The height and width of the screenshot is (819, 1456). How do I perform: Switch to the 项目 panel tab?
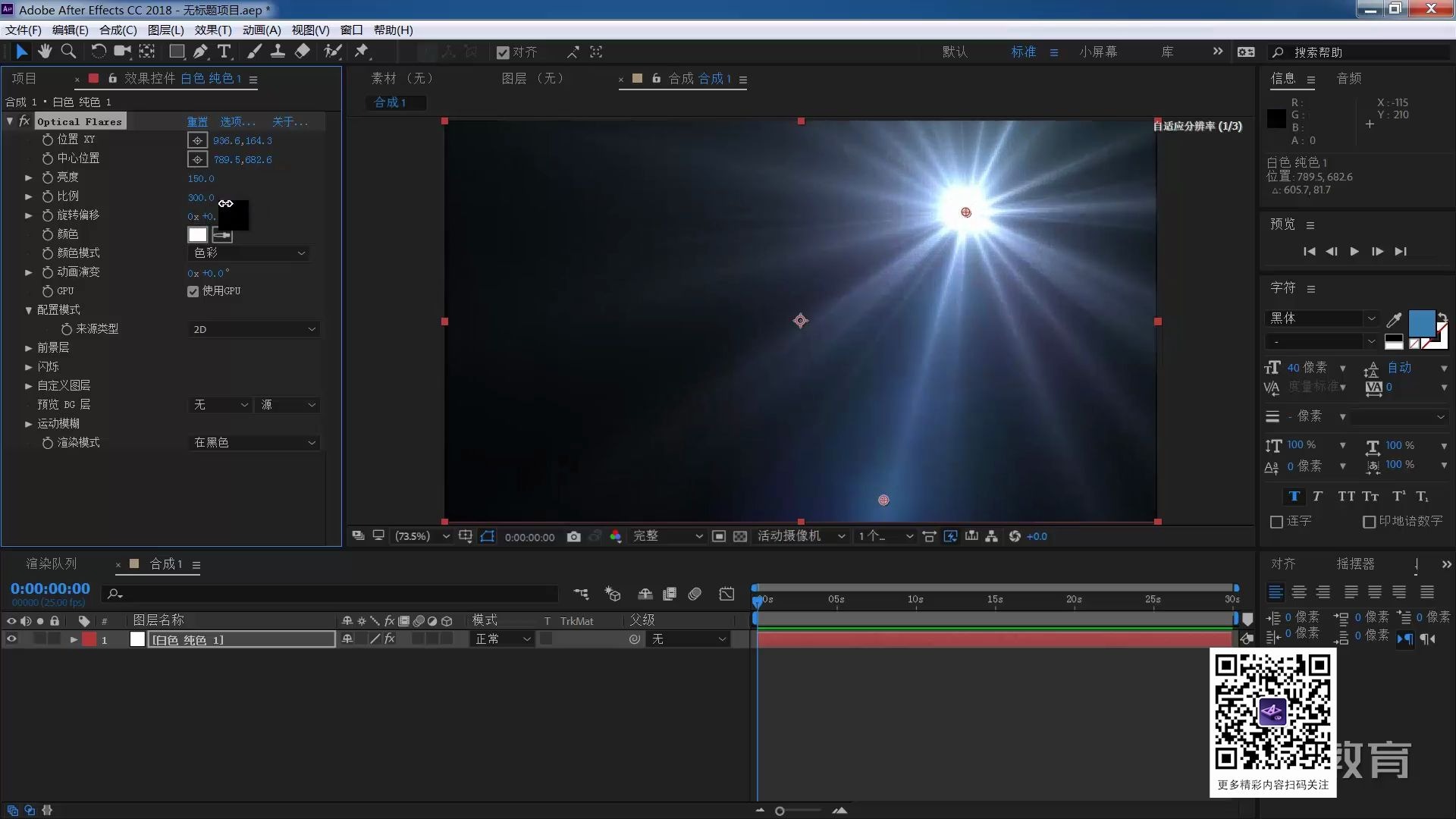coord(24,78)
